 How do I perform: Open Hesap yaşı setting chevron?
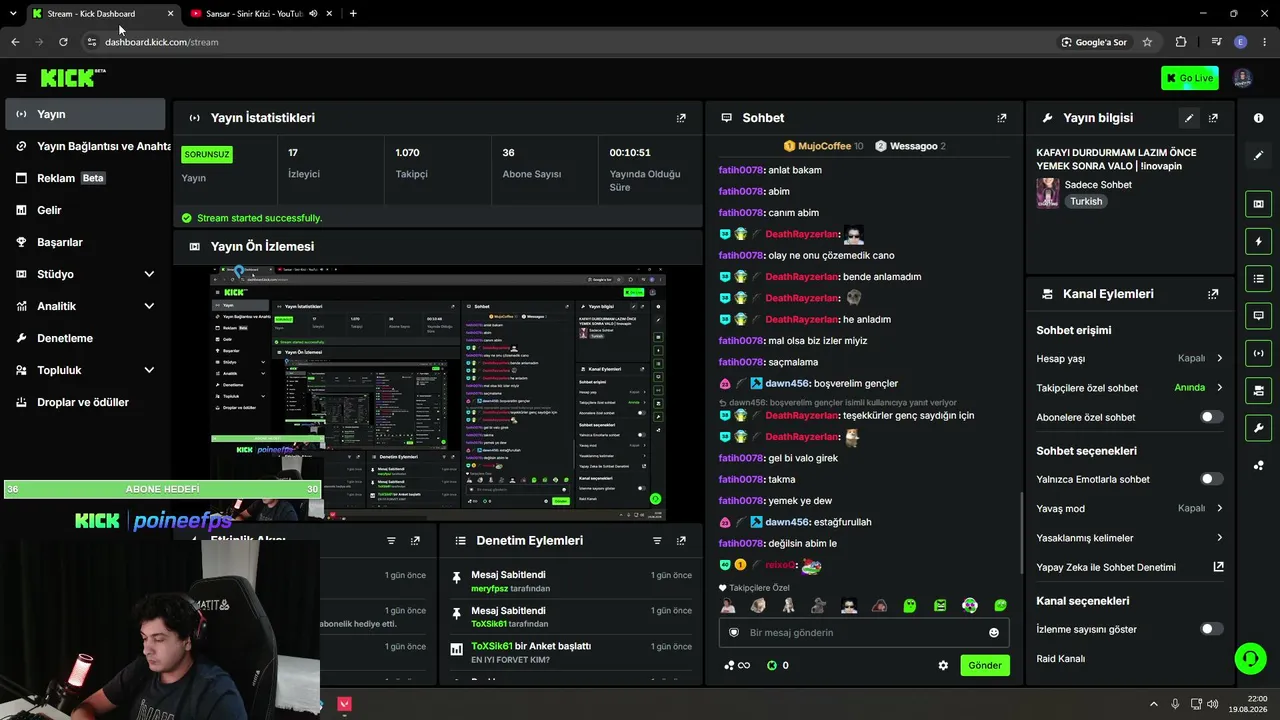coord(1219,358)
